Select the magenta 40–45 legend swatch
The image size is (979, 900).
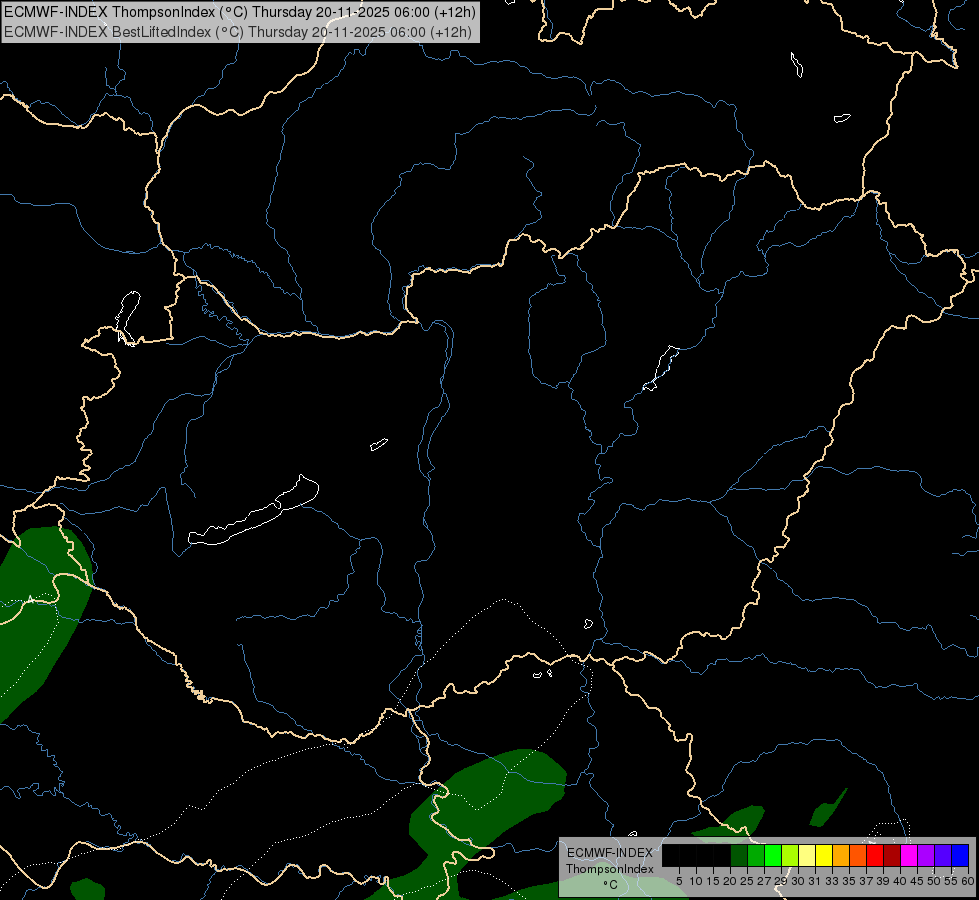tap(909, 855)
